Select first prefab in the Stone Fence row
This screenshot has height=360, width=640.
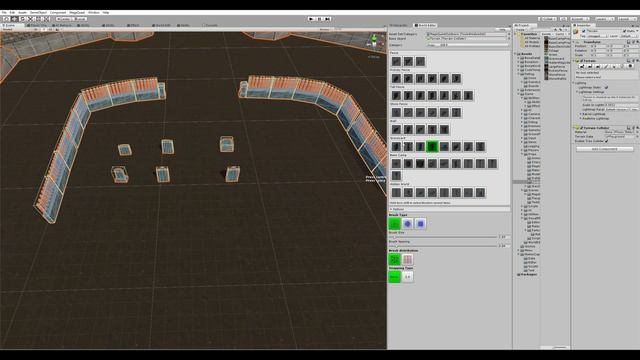tap(396, 112)
